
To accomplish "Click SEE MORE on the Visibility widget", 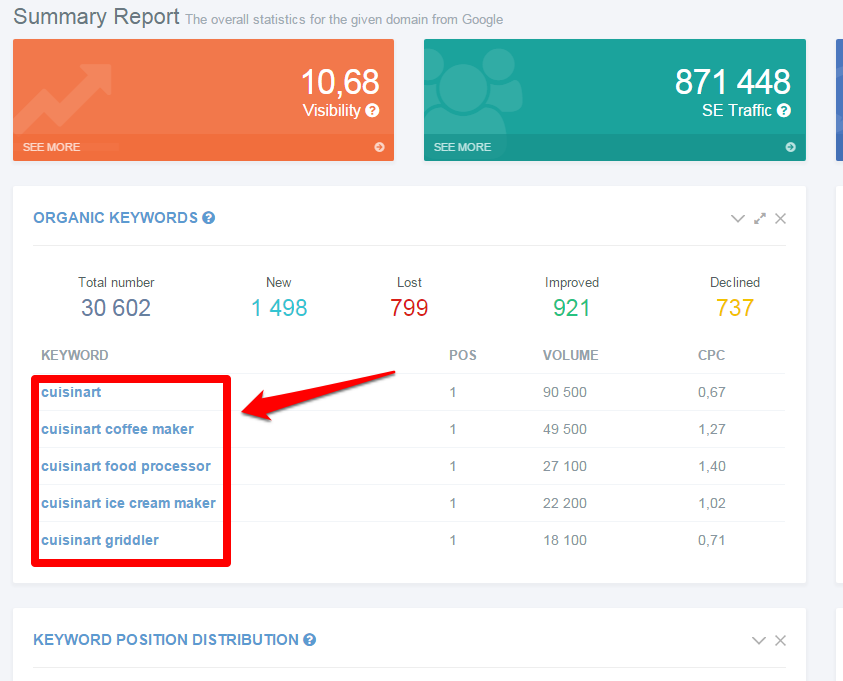I will pyautogui.click(x=51, y=146).
